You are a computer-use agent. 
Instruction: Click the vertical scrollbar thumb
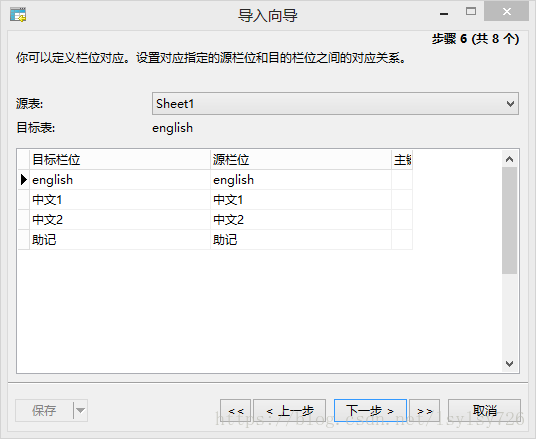pos(509,221)
